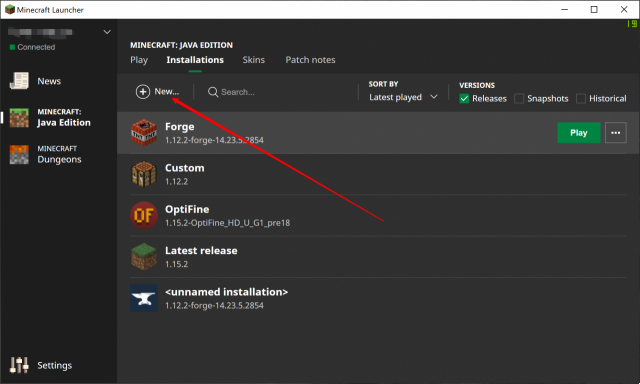Click the Latest release grass block icon
The width and height of the screenshot is (640, 384).
(x=144, y=257)
